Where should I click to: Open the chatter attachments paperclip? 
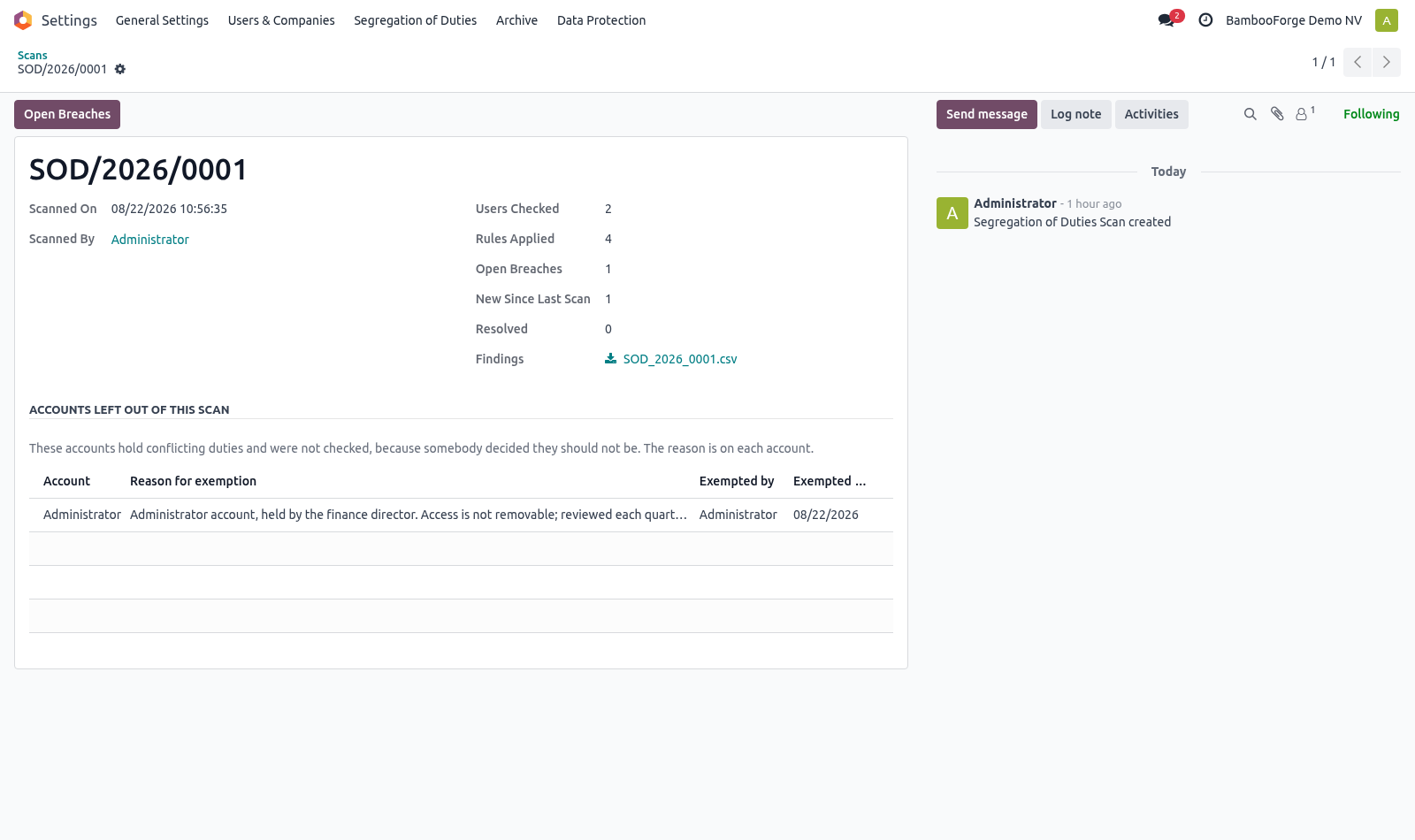coord(1277,114)
